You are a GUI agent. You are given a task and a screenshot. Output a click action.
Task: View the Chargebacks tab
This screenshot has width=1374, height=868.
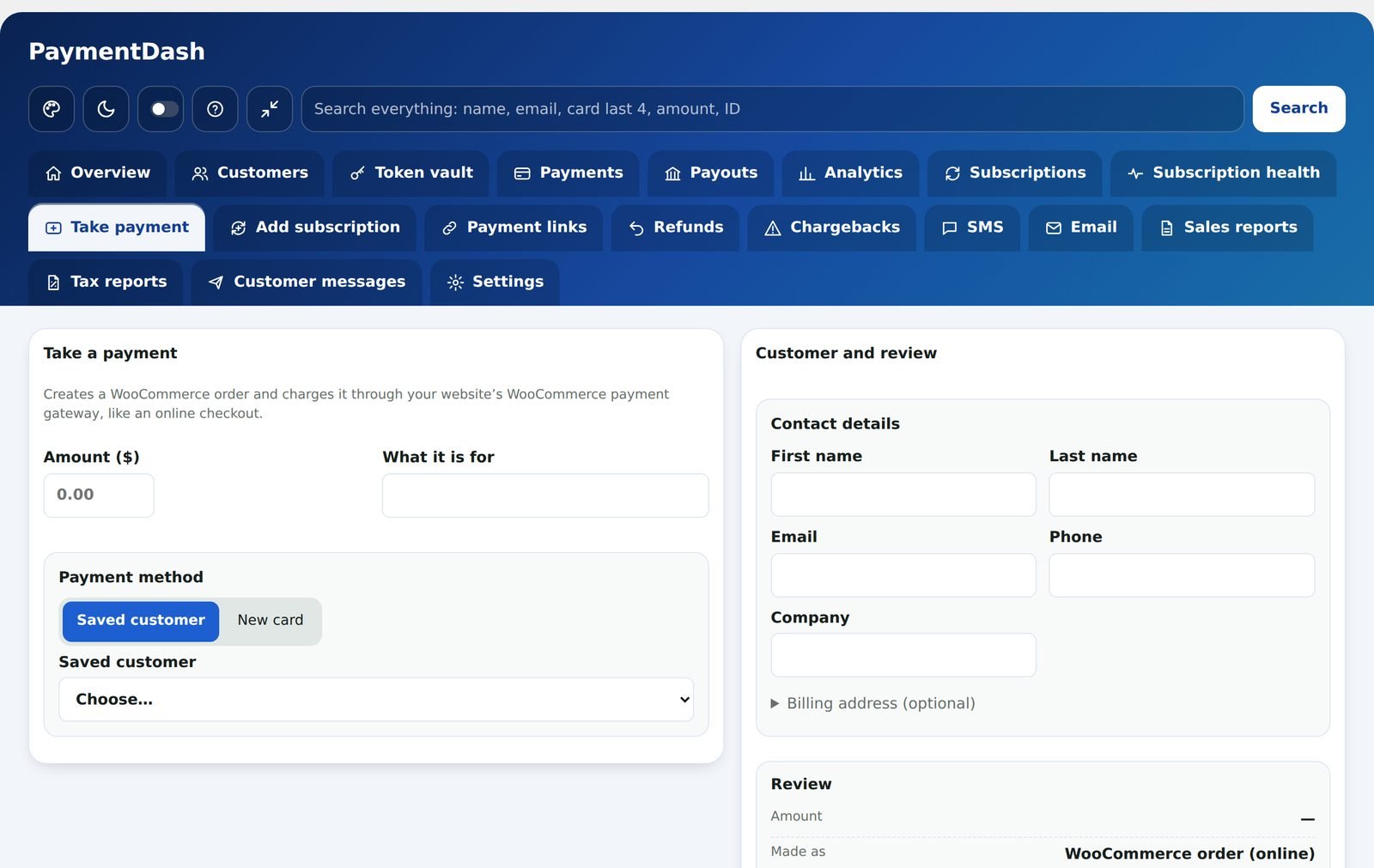pyautogui.click(x=832, y=228)
